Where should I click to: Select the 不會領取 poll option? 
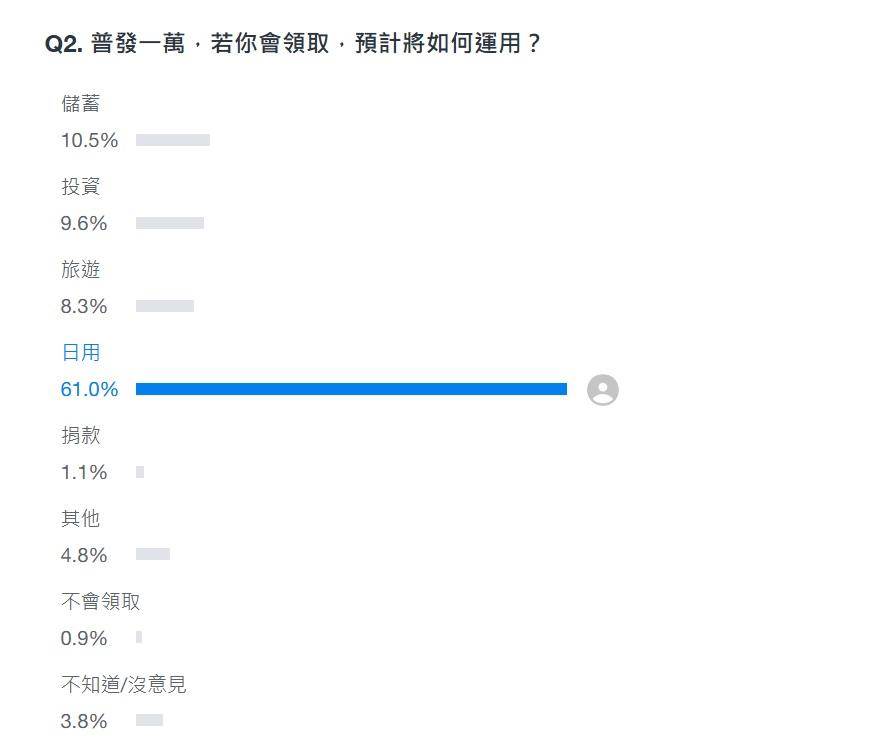[x=100, y=601]
